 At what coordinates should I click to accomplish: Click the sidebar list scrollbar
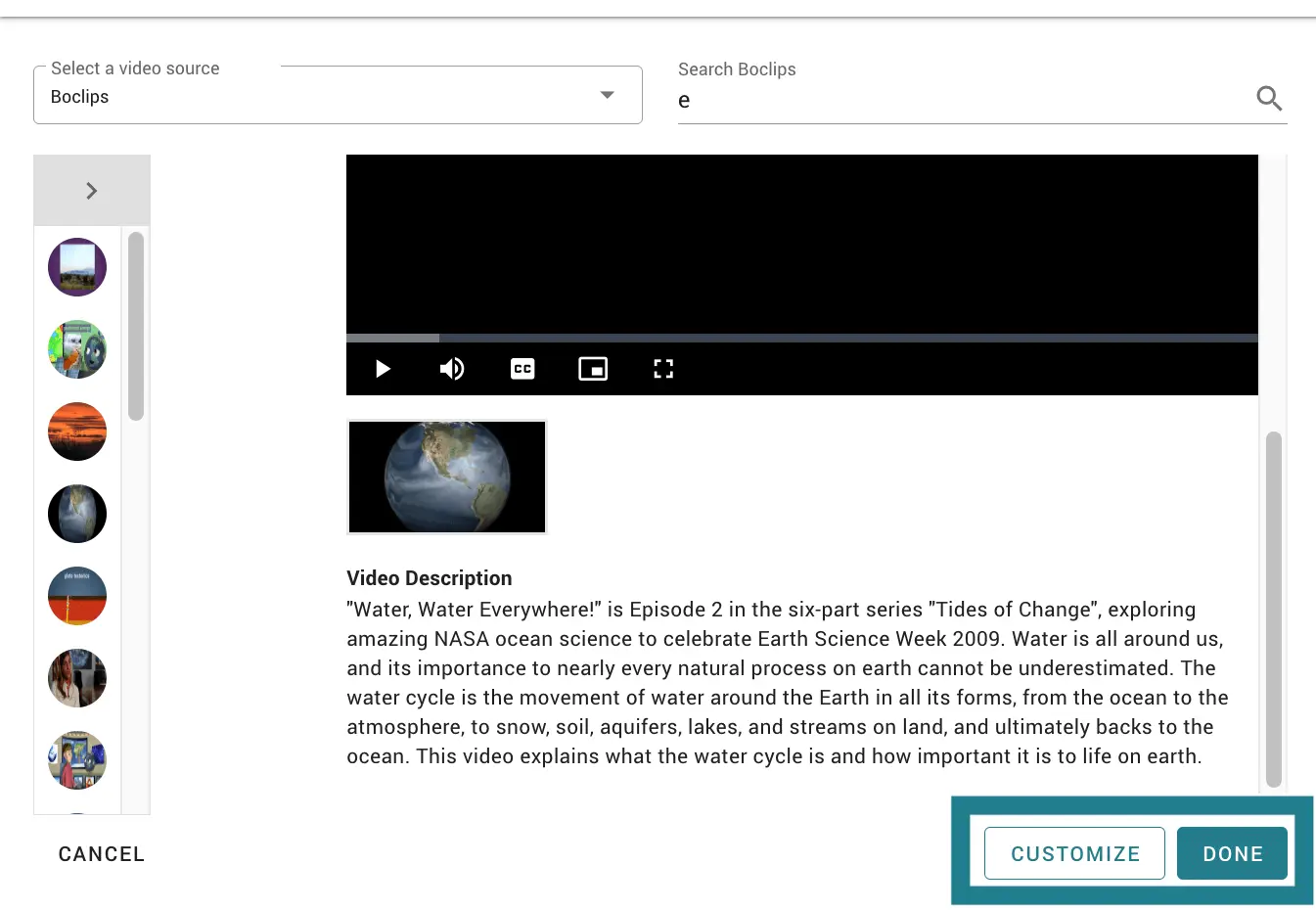pyautogui.click(x=136, y=326)
